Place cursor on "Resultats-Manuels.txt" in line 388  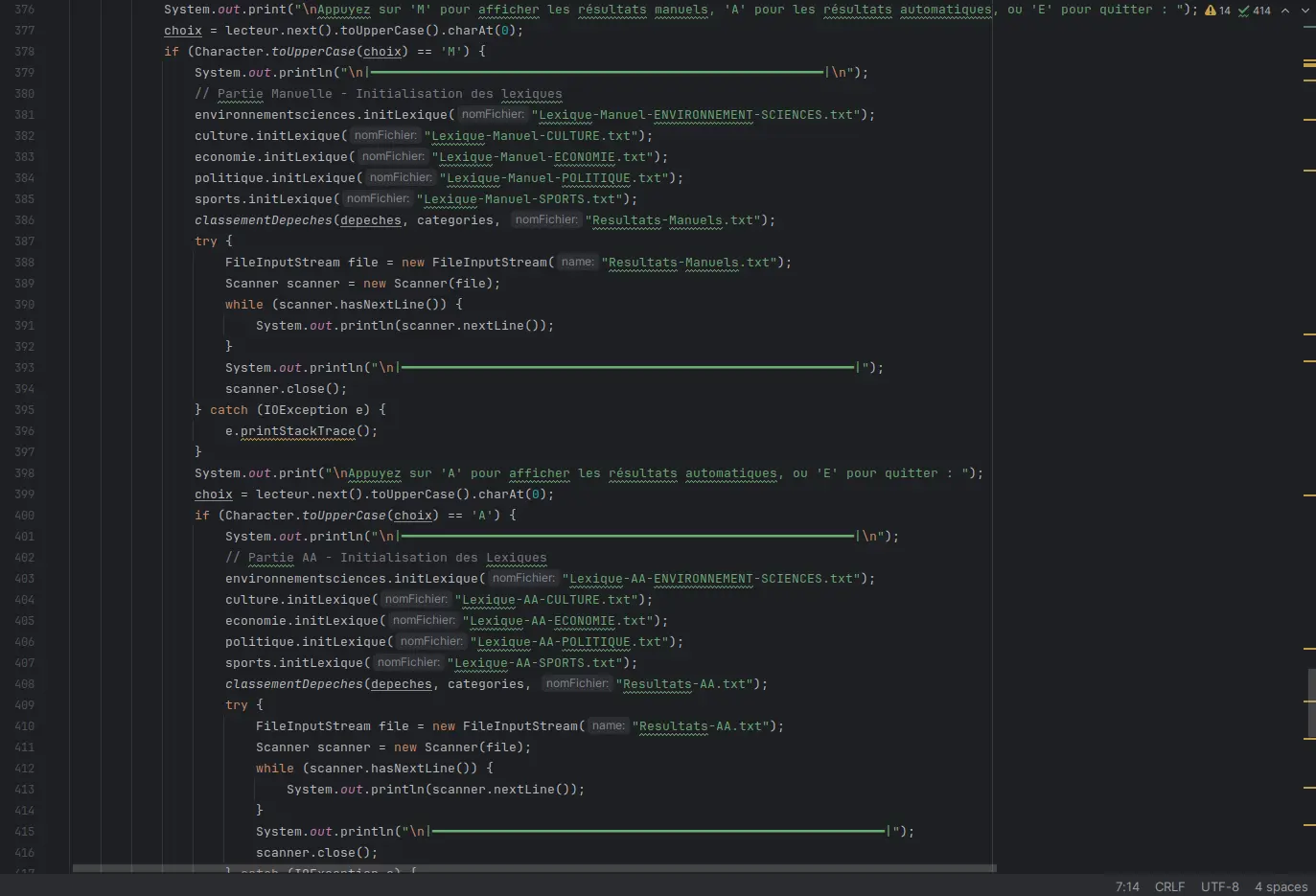(689, 263)
